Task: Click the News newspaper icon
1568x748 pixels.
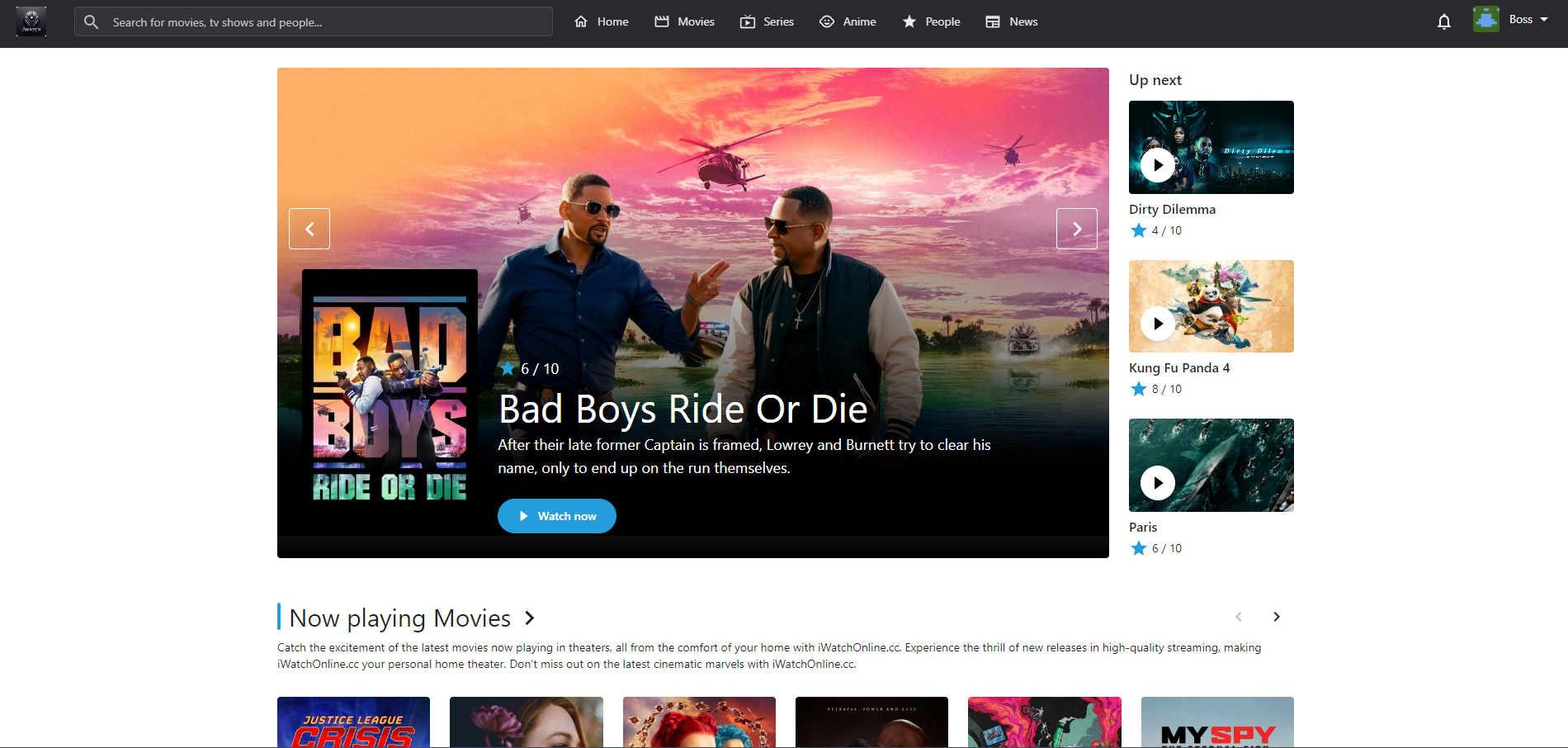Action: tap(993, 21)
